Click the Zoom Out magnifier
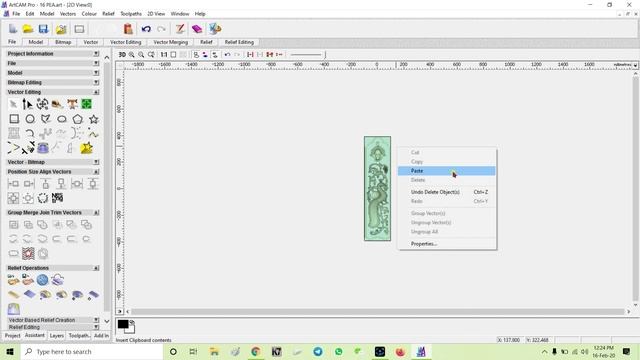640x360 pixels. click(141, 54)
